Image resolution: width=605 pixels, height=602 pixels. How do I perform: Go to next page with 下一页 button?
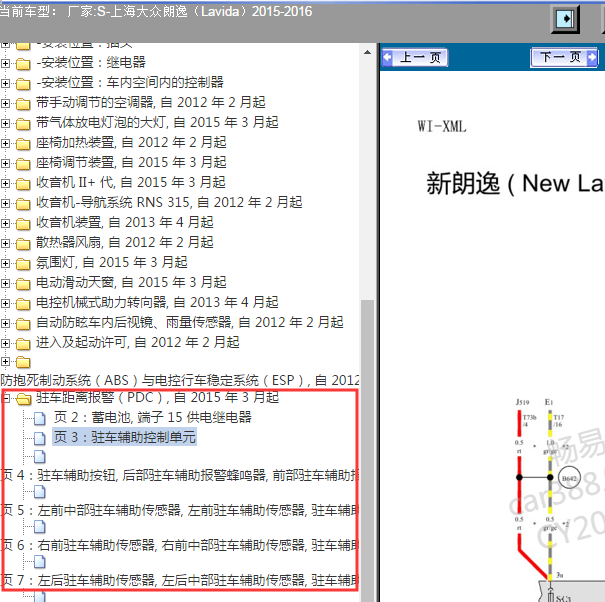[564, 58]
